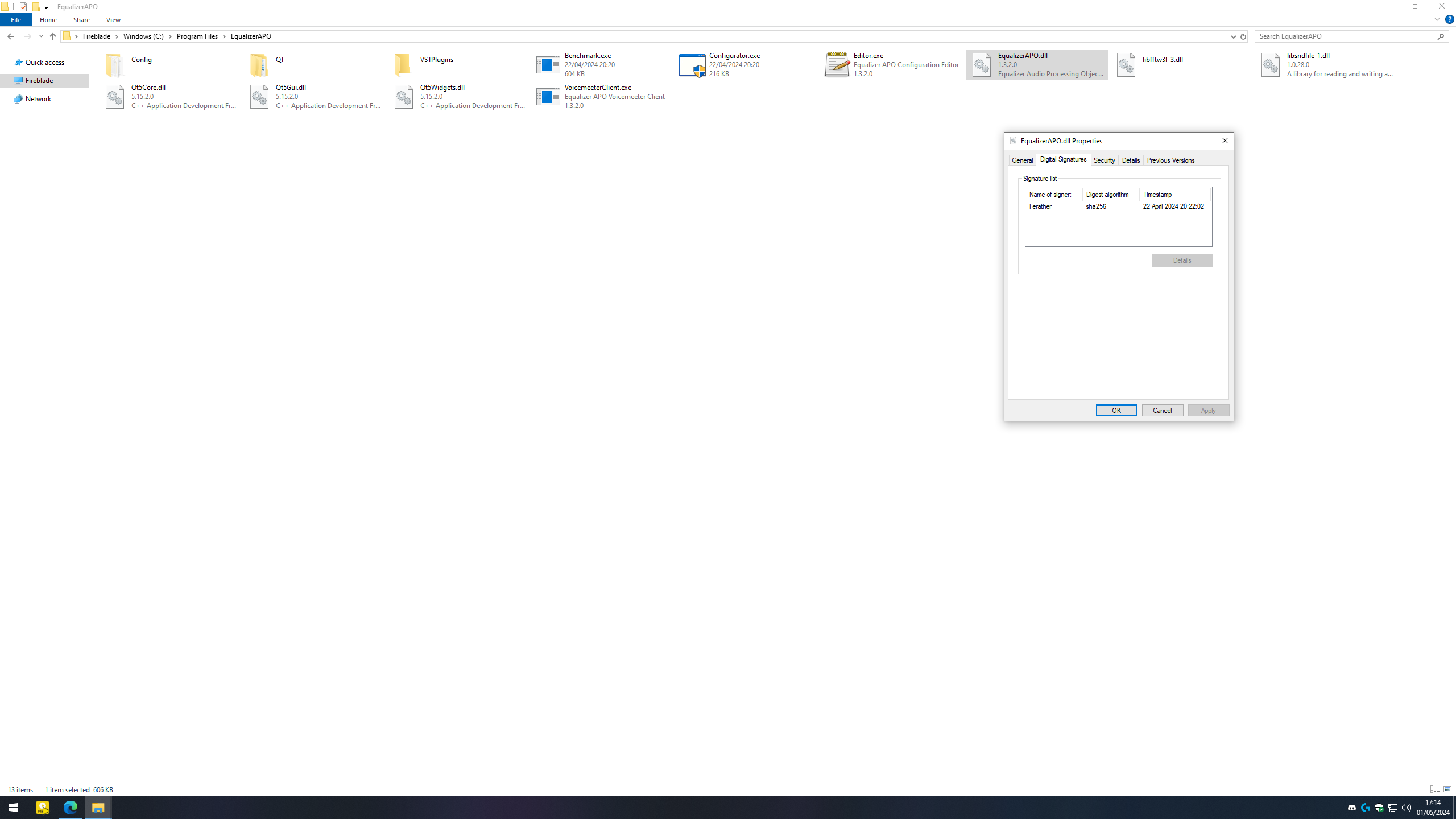Expand Program Files breadcrumb chevron
This screenshot has width=1456, height=819.
click(x=224, y=36)
